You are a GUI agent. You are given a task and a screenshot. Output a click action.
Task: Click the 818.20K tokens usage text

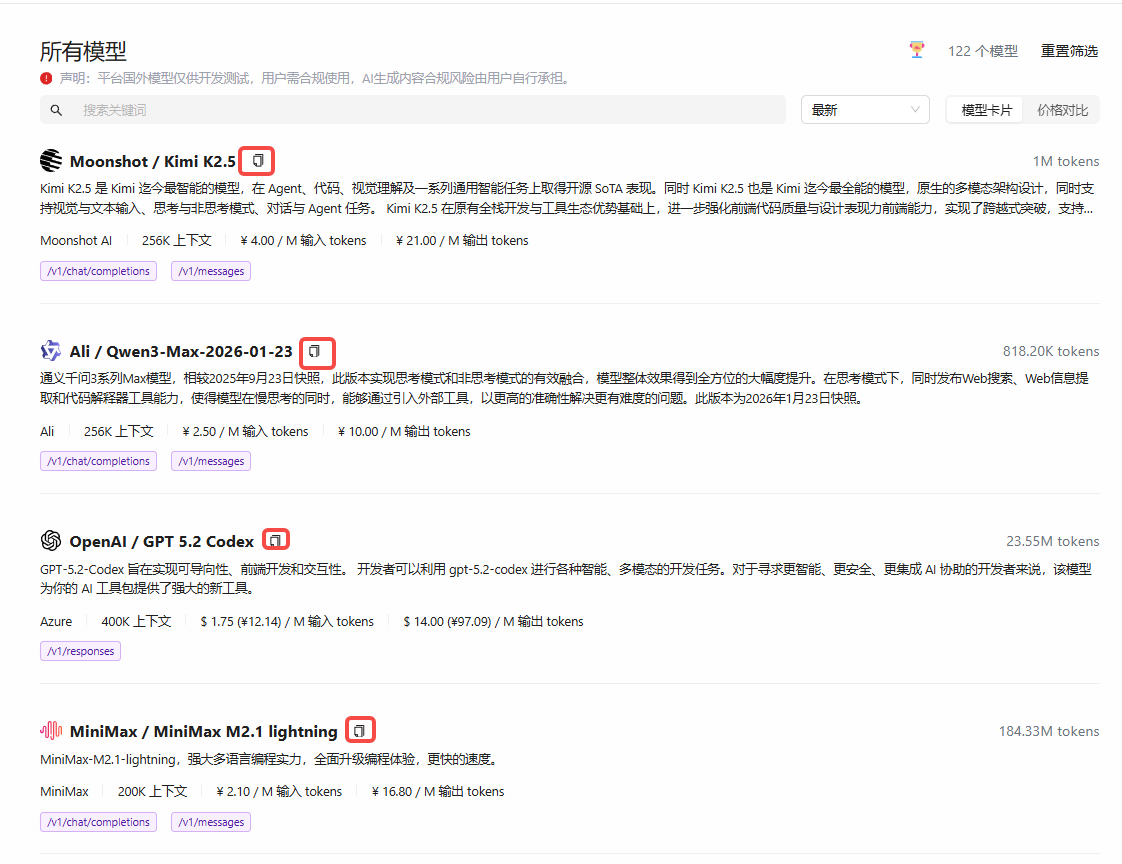1050,351
